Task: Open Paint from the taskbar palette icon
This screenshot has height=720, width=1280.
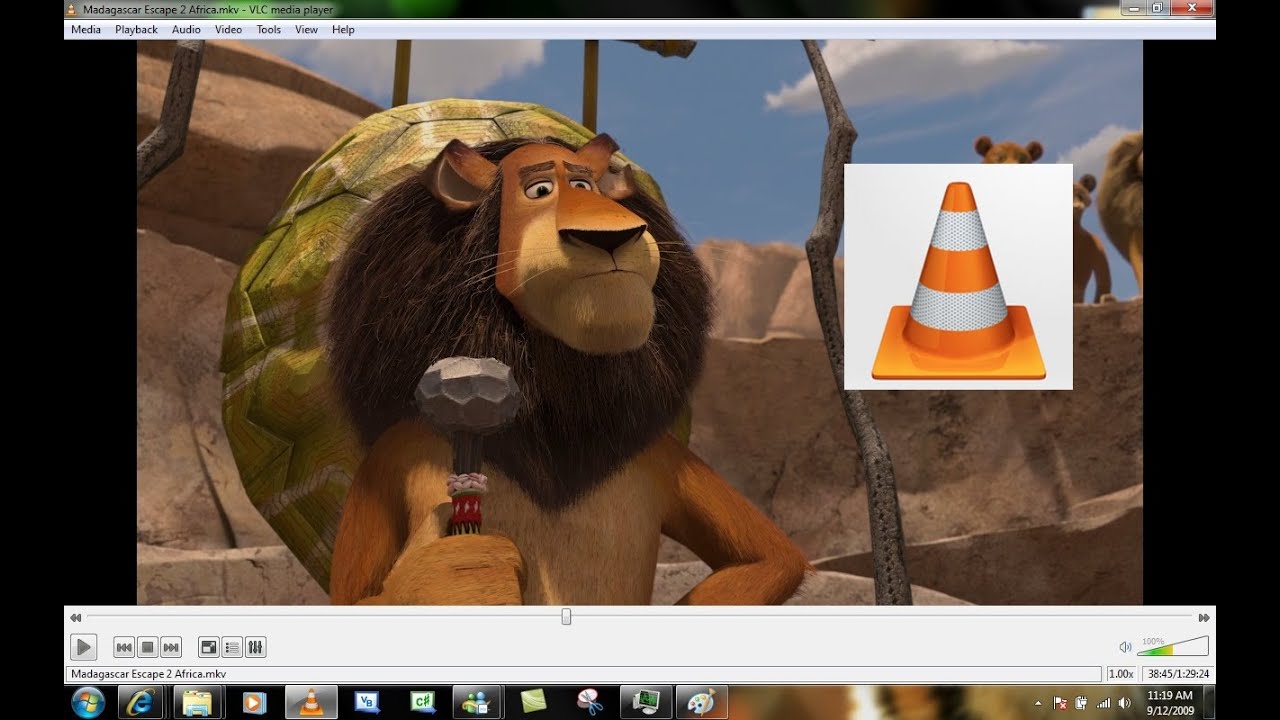Action: (x=701, y=702)
